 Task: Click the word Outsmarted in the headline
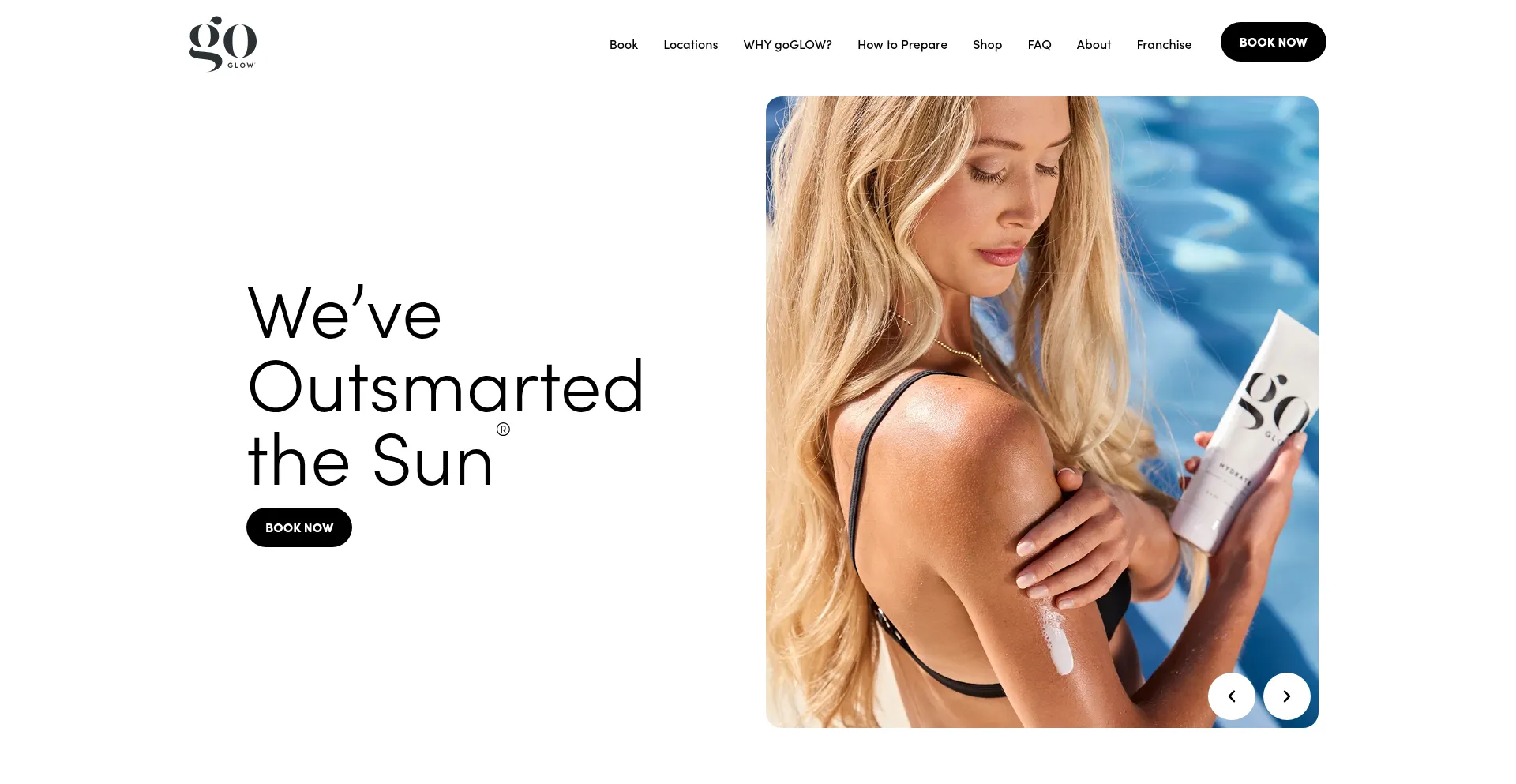tap(446, 387)
